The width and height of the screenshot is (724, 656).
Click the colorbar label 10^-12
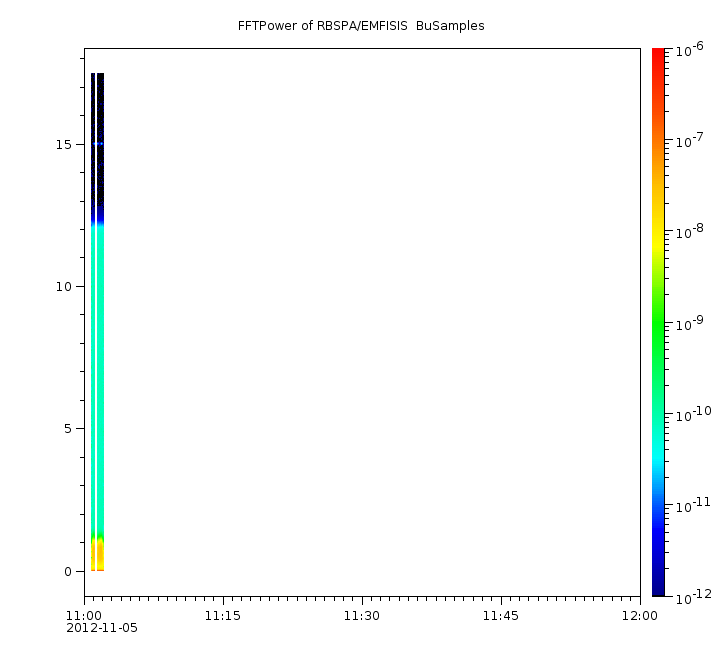point(694,596)
